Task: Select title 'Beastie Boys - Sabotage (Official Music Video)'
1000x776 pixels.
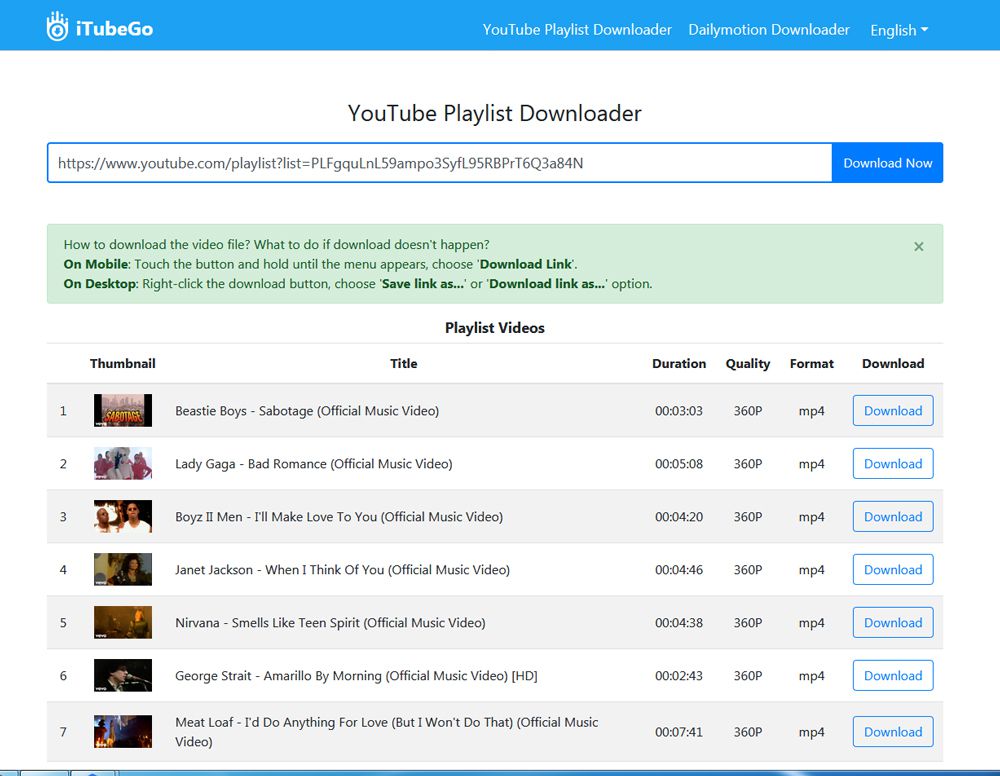Action: tap(307, 411)
